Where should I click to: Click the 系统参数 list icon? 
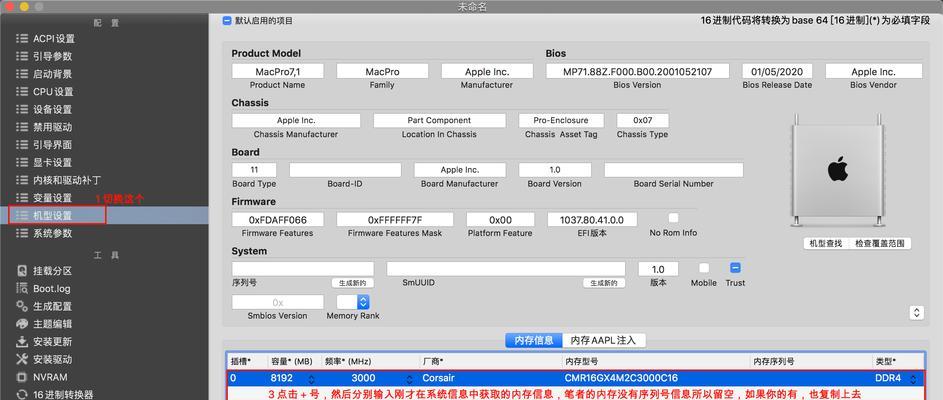[x=22, y=233]
